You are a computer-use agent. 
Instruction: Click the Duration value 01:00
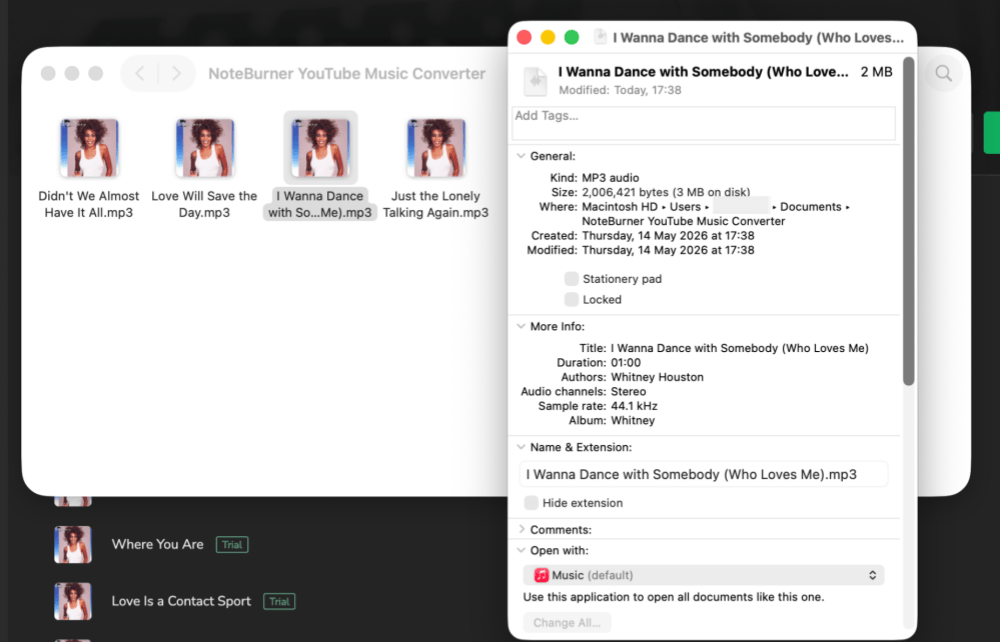pos(626,363)
